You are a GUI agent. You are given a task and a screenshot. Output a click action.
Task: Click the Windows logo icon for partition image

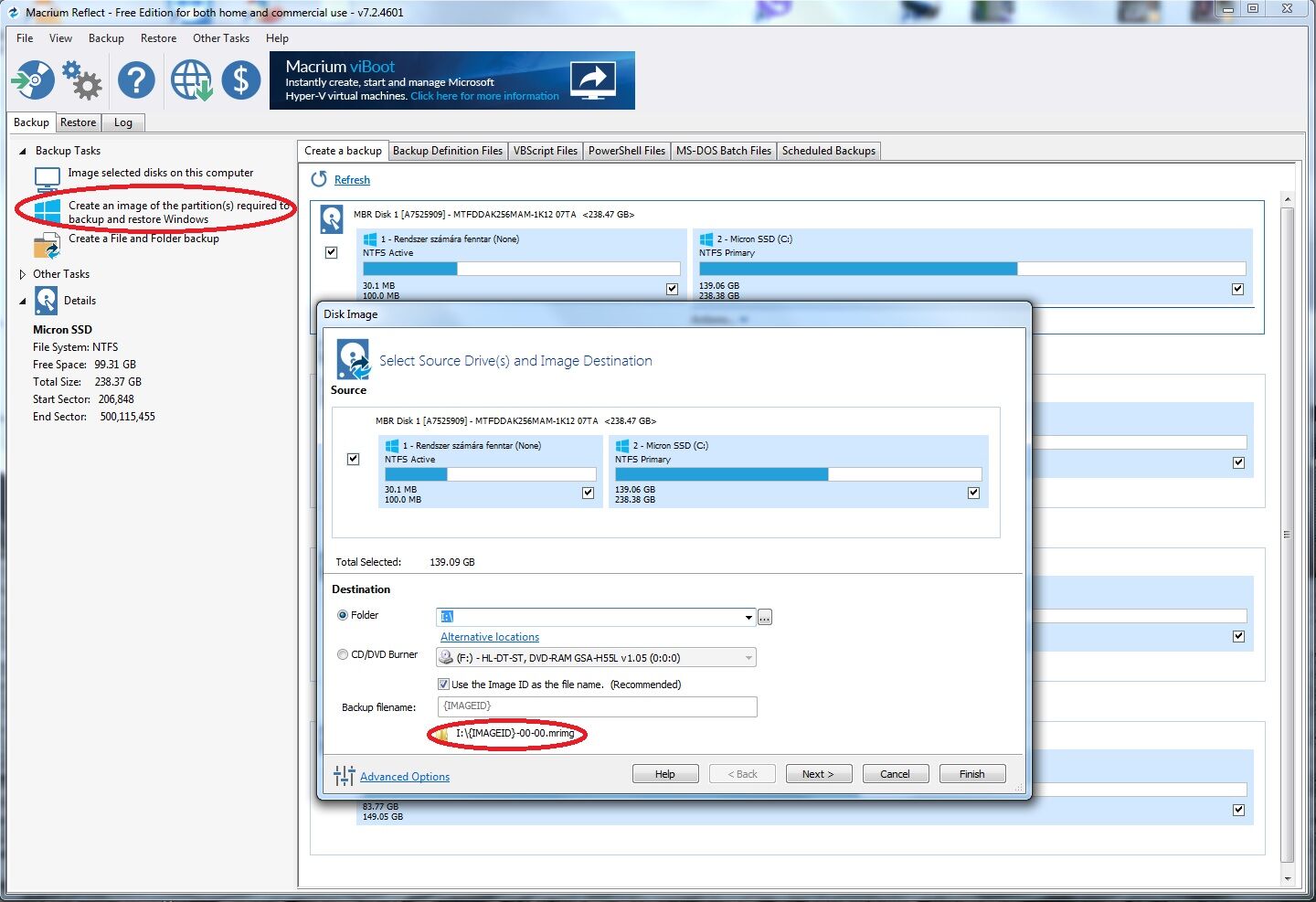tap(48, 211)
